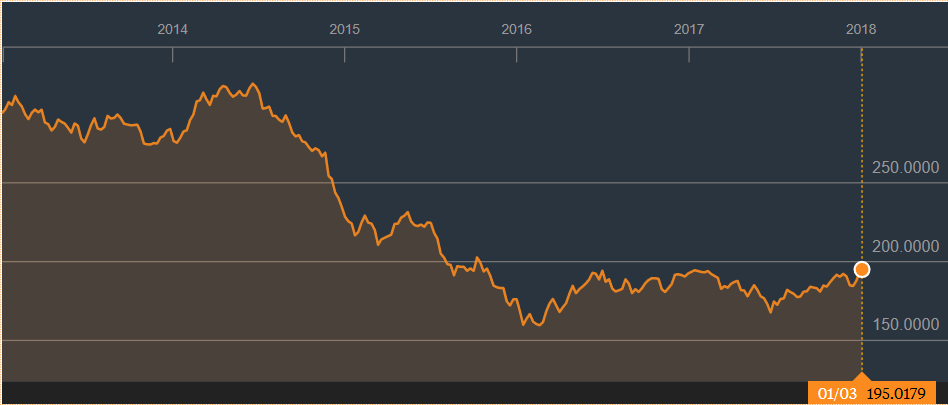Click the 150.0000 price axis label

906,325
